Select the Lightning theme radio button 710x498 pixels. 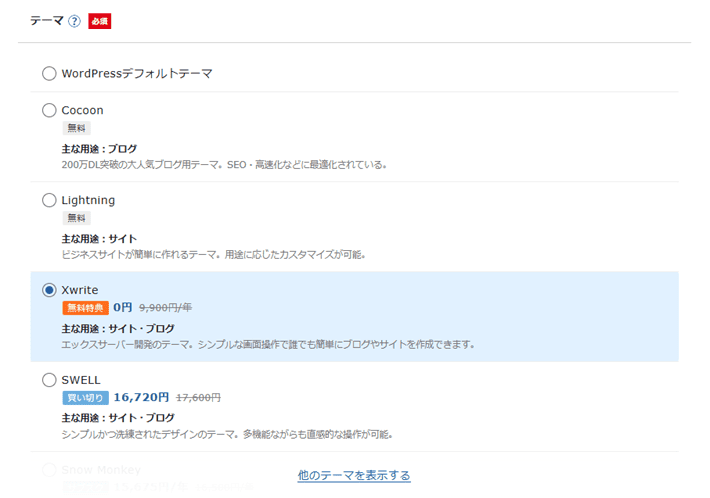[49, 200]
